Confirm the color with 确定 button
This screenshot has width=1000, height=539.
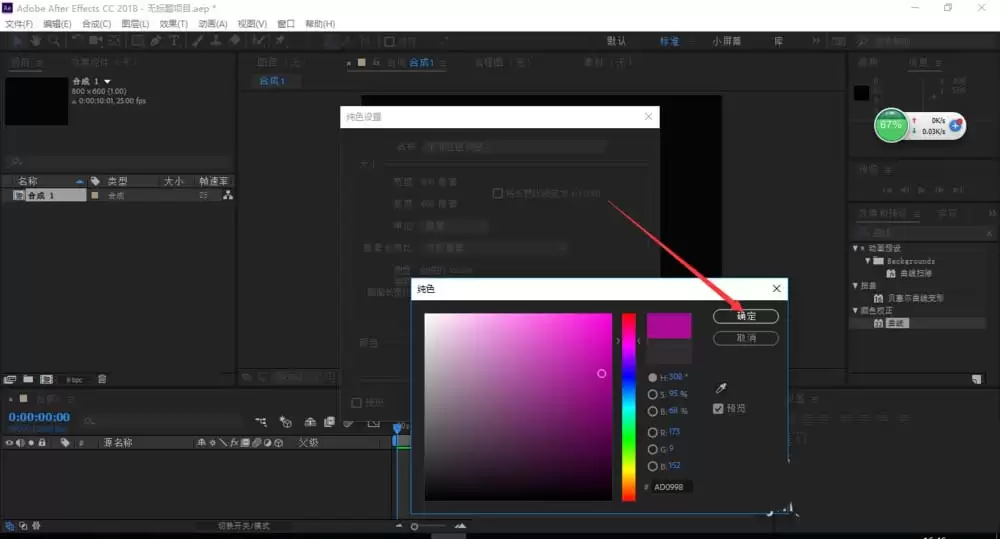click(x=746, y=316)
